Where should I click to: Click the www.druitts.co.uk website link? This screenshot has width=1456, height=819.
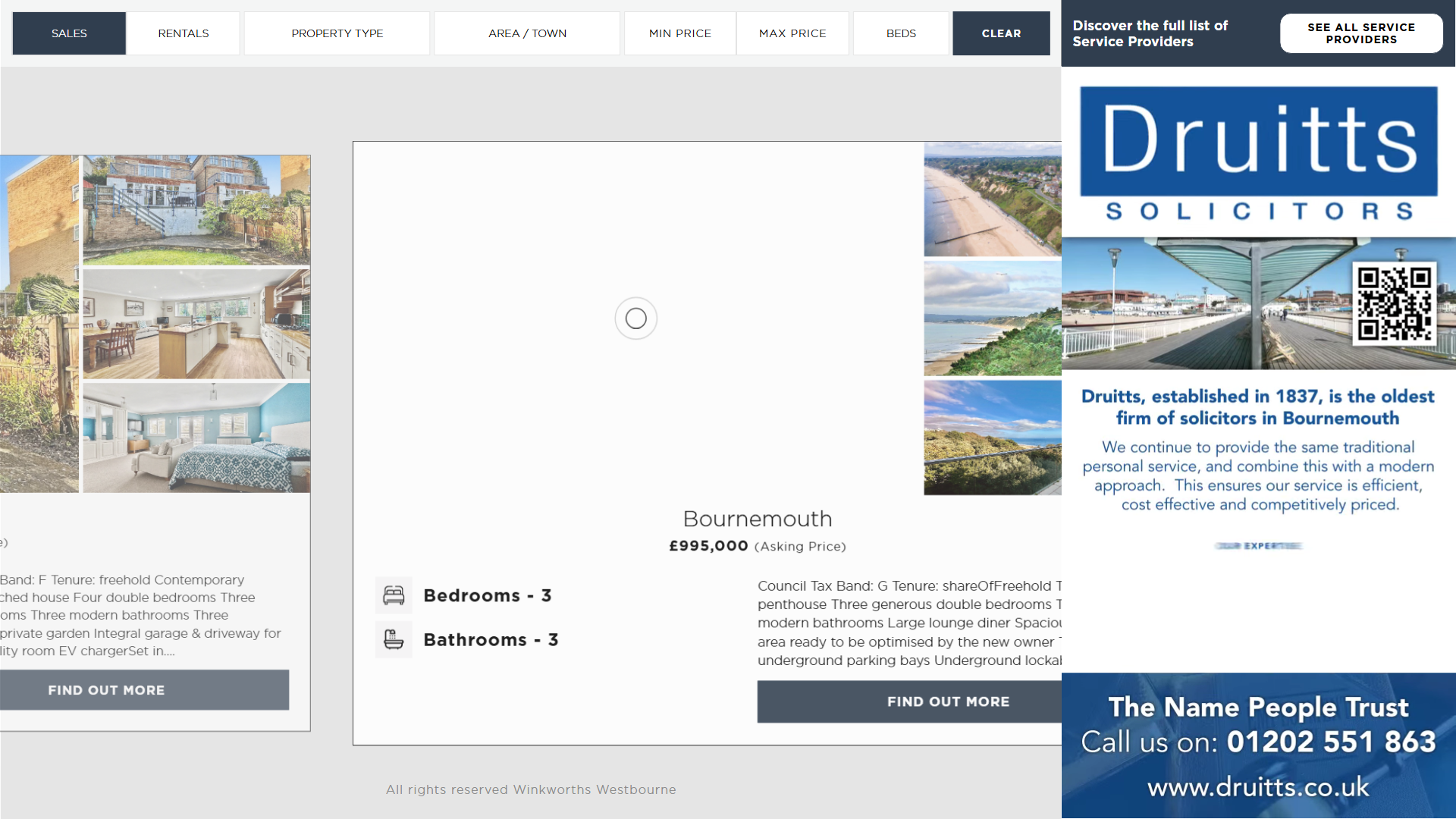pos(1257,787)
